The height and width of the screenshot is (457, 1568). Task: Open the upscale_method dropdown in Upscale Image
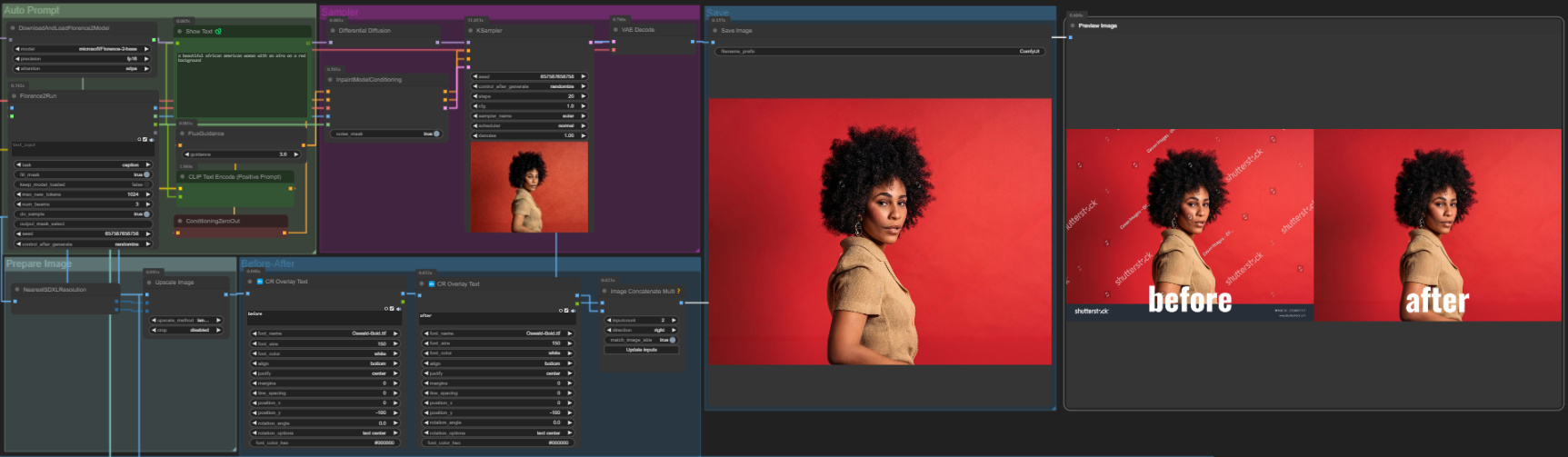coord(186,321)
